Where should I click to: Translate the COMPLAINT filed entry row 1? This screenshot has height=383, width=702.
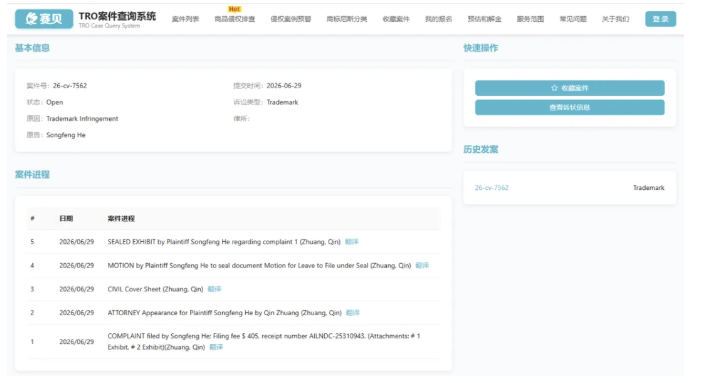point(216,347)
